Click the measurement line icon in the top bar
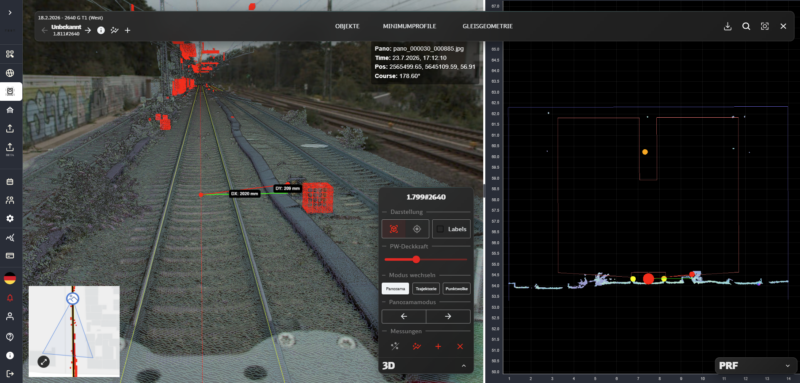800x383 pixels. 114,30
